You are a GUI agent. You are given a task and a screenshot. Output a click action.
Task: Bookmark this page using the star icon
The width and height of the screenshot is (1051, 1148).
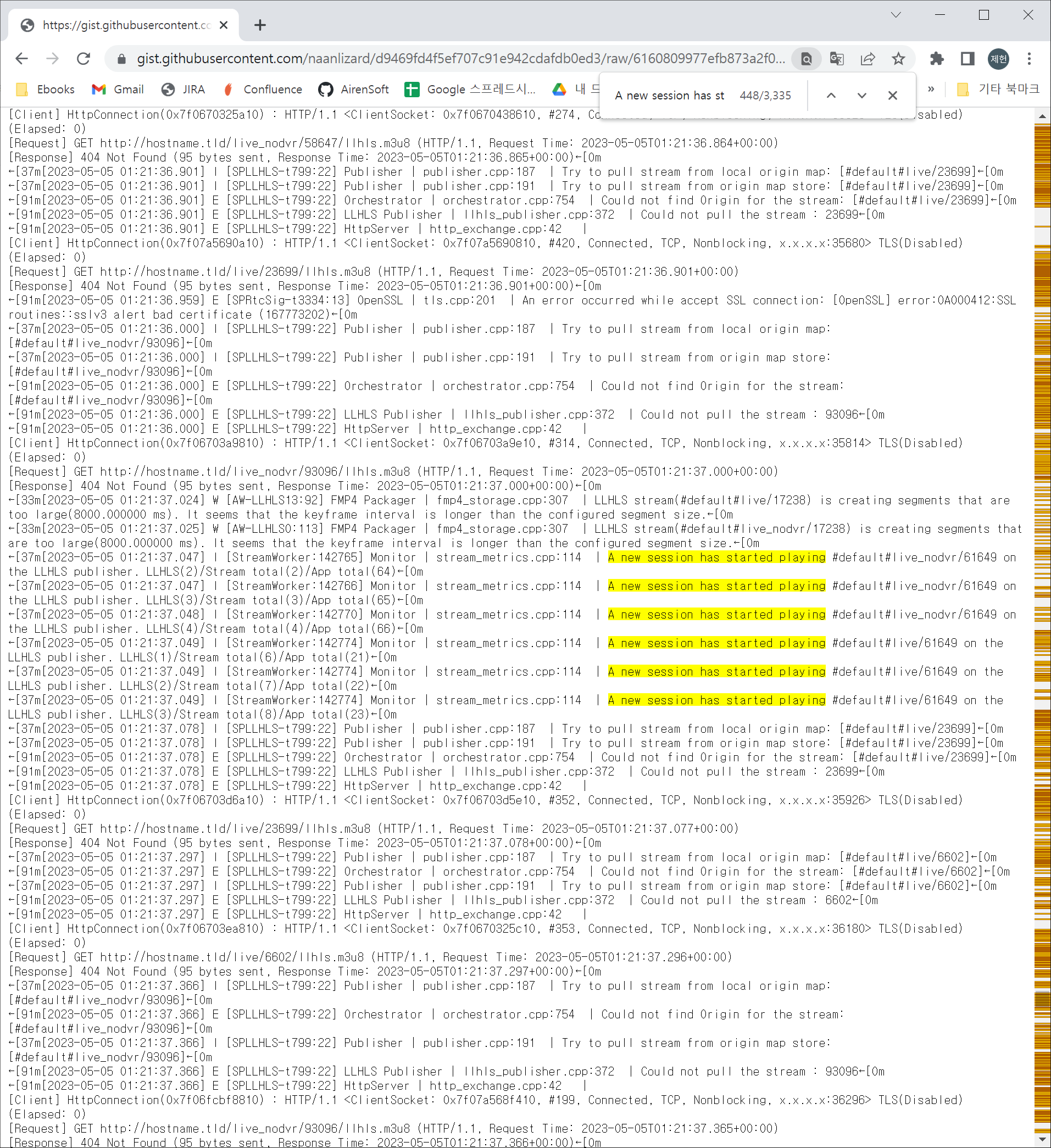(898, 59)
